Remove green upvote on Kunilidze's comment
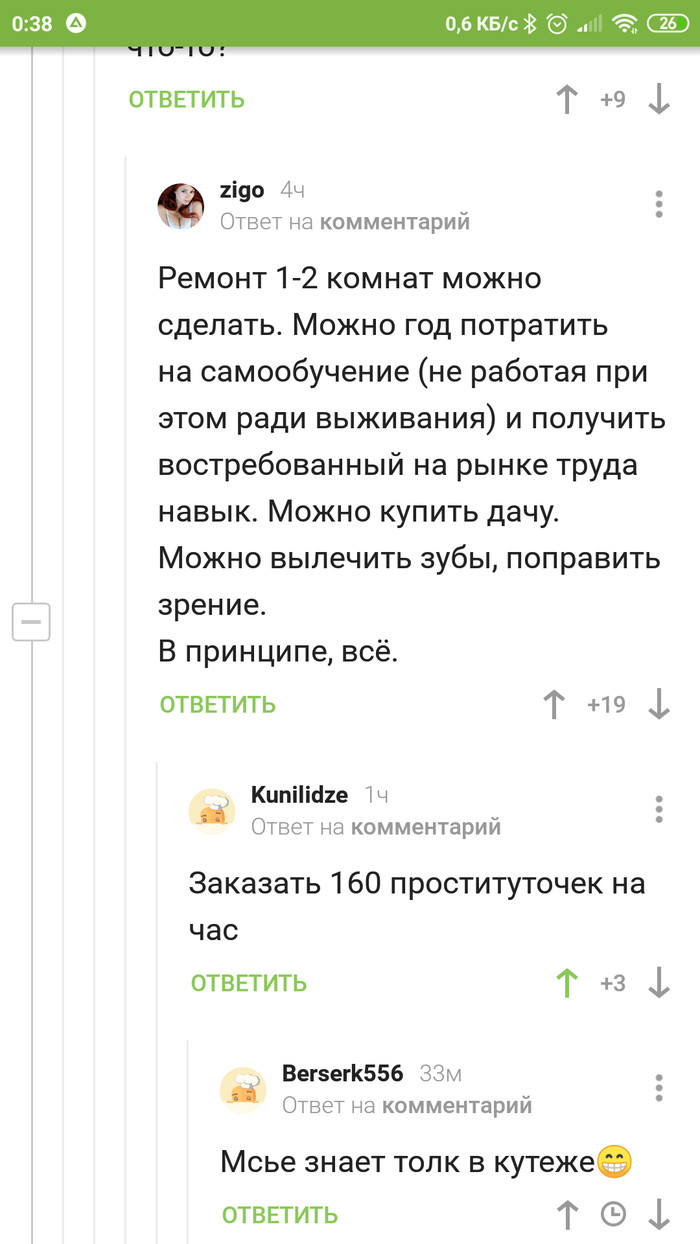Screen dimensions: 700x1244 567,983
